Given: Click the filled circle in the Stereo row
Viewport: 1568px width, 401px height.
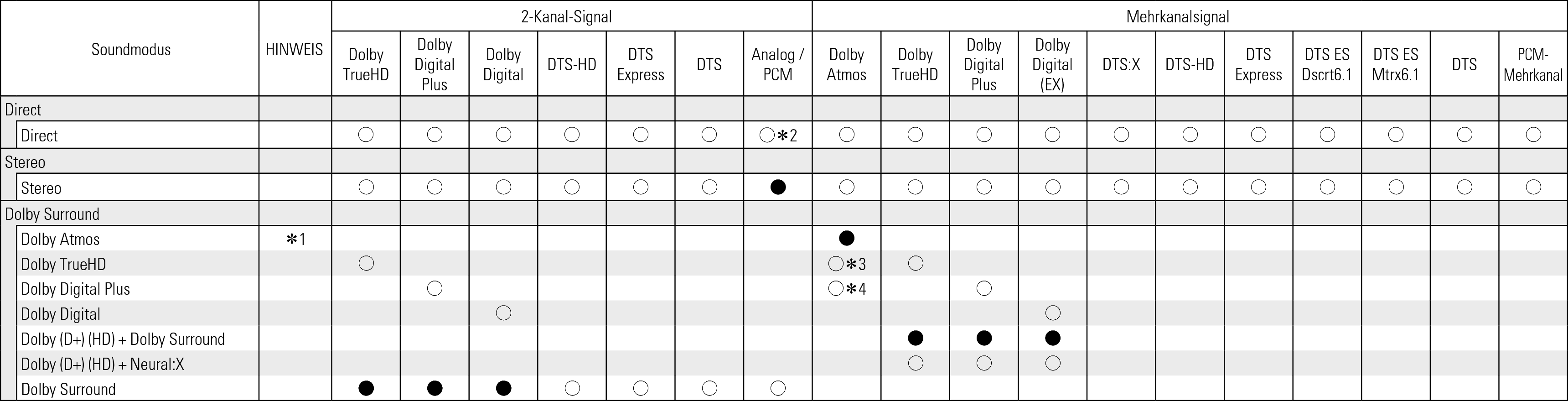Looking at the screenshot, I should pyautogui.click(x=777, y=187).
